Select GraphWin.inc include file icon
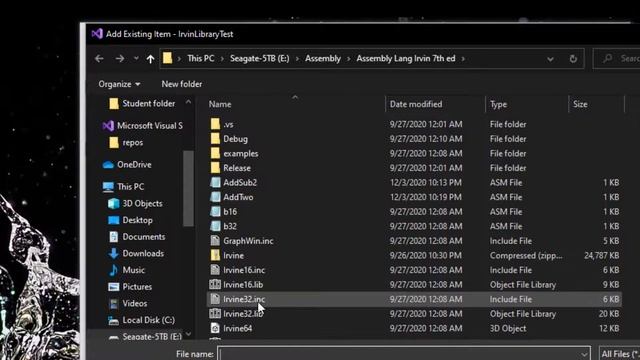640x360 pixels. point(215,241)
